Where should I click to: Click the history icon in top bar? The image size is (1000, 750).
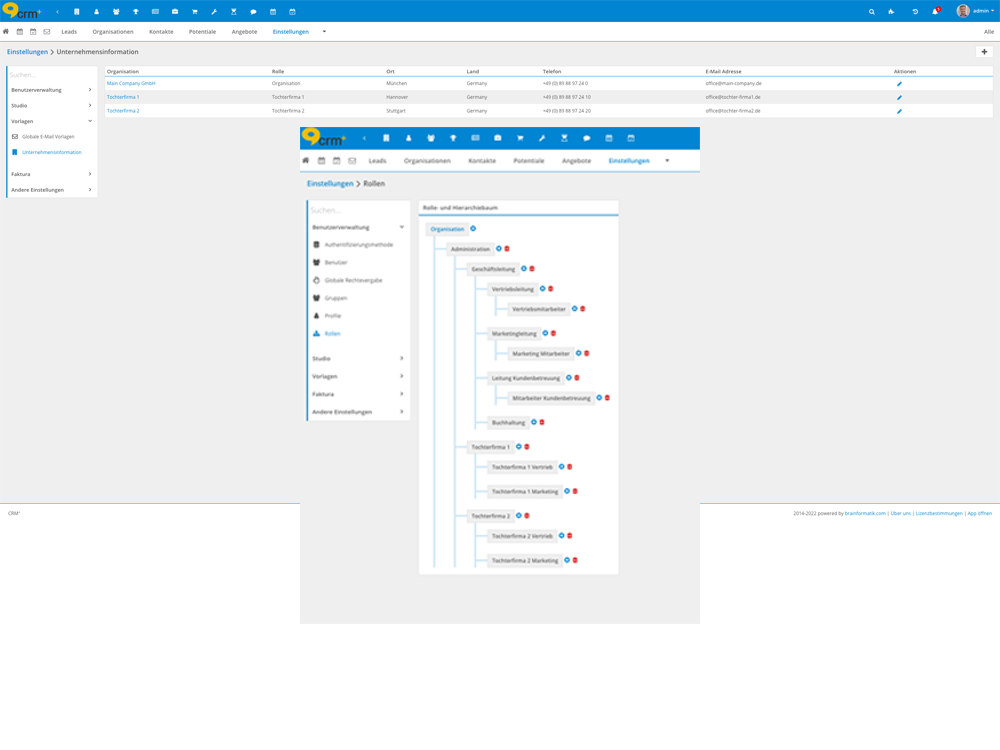point(914,11)
